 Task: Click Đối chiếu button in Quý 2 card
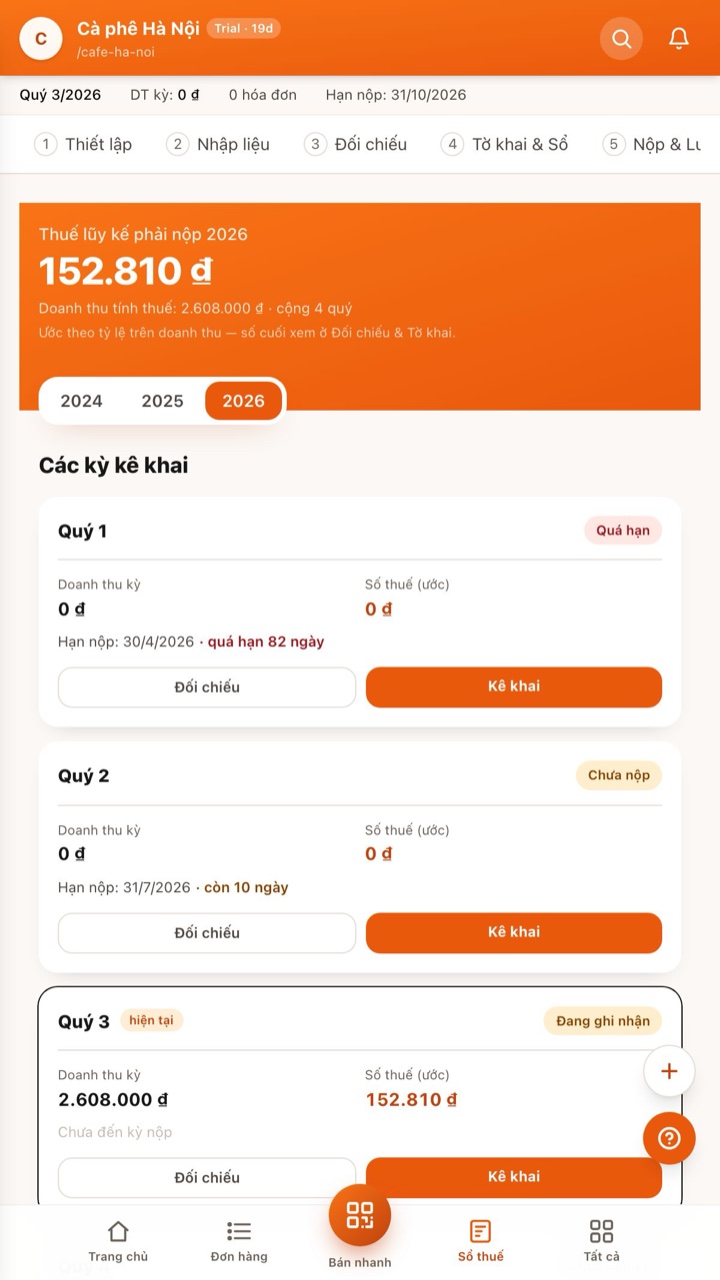click(x=207, y=933)
